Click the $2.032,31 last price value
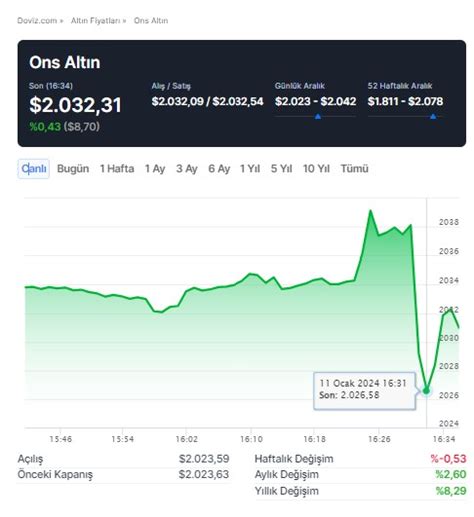This screenshot has width=474, height=517. click(75, 105)
